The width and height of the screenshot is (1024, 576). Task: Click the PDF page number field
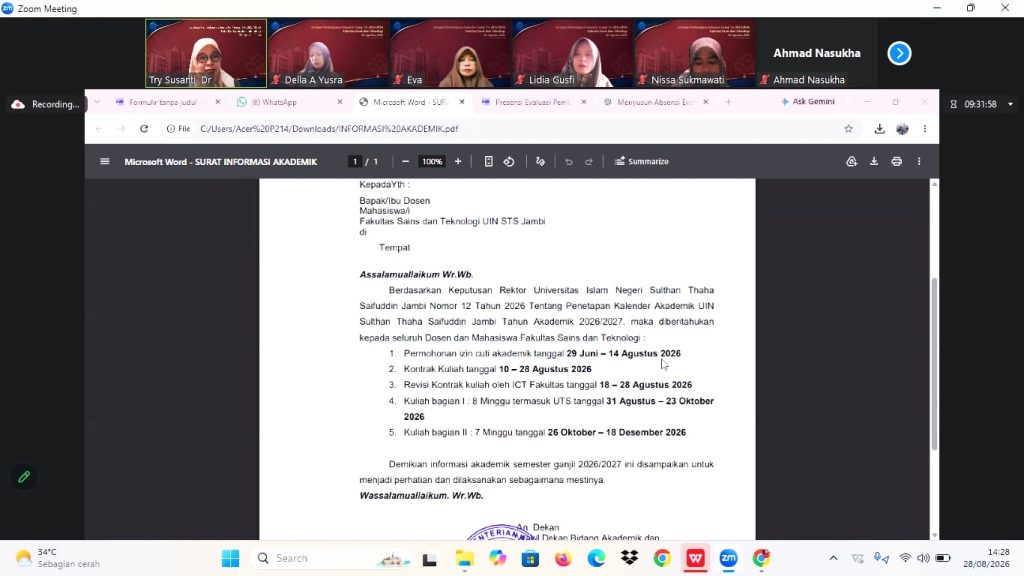tap(355, 161)
